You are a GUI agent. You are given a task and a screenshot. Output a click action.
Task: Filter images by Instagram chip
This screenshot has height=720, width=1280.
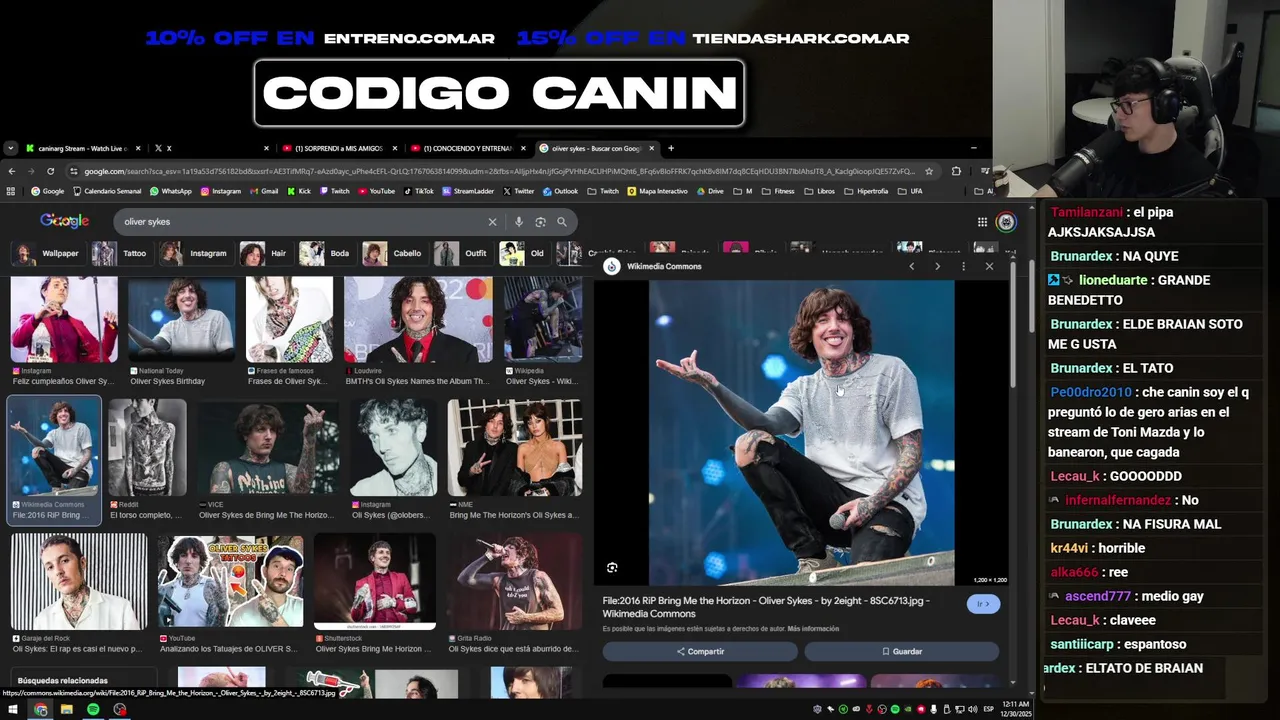pyautogui.click(x=195, y=253)
